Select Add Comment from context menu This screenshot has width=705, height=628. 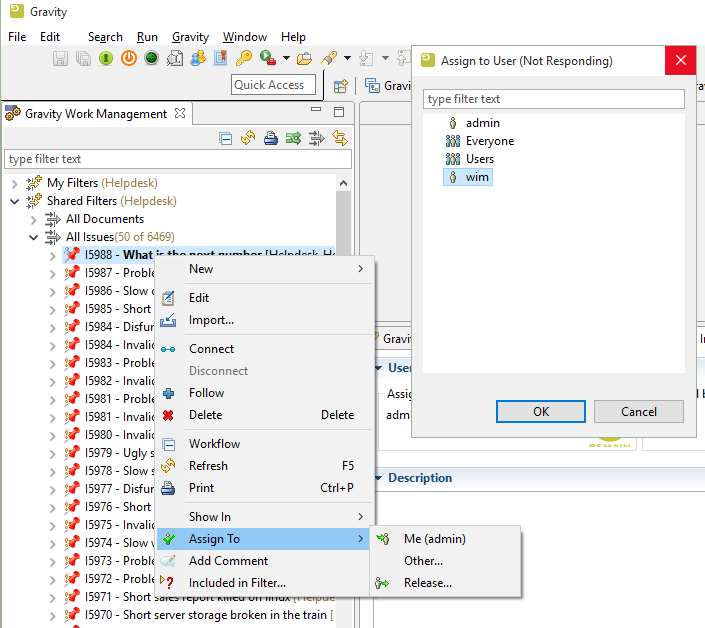click(228, 561)
